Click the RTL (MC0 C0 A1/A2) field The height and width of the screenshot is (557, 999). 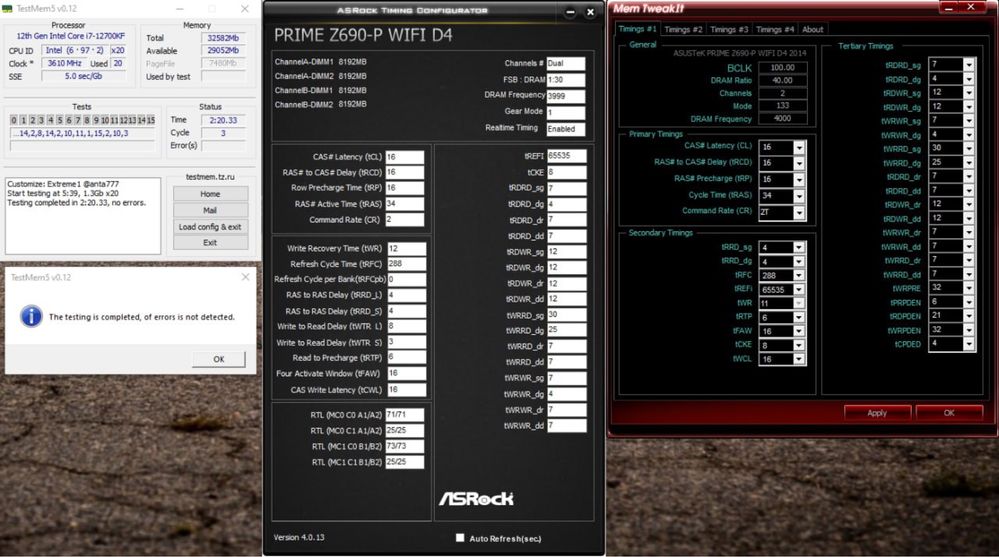pos(405,415)
